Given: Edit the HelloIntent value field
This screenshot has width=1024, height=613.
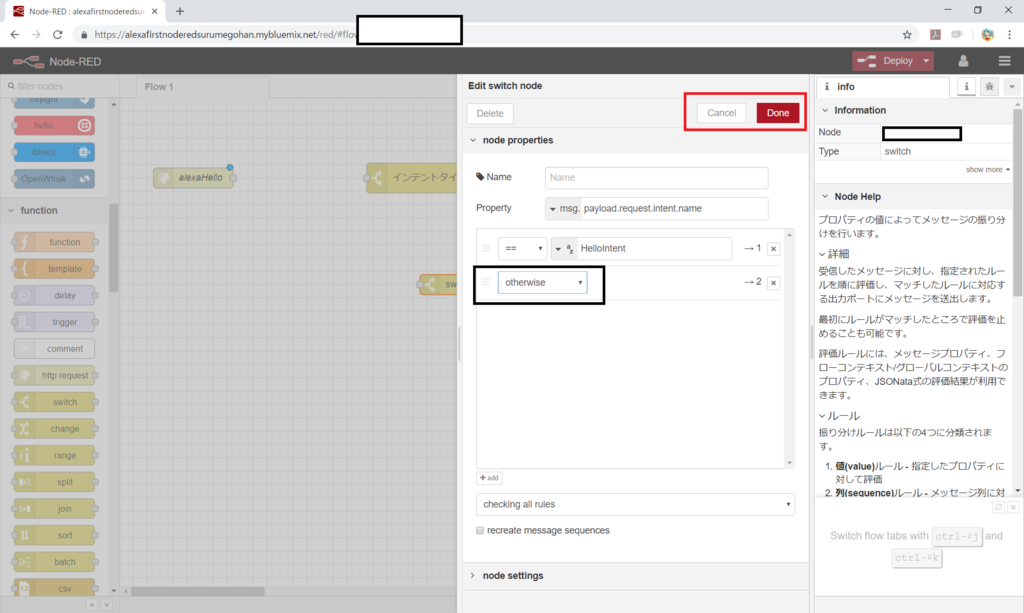Looking at the screenshot, I should coord(654,249).
